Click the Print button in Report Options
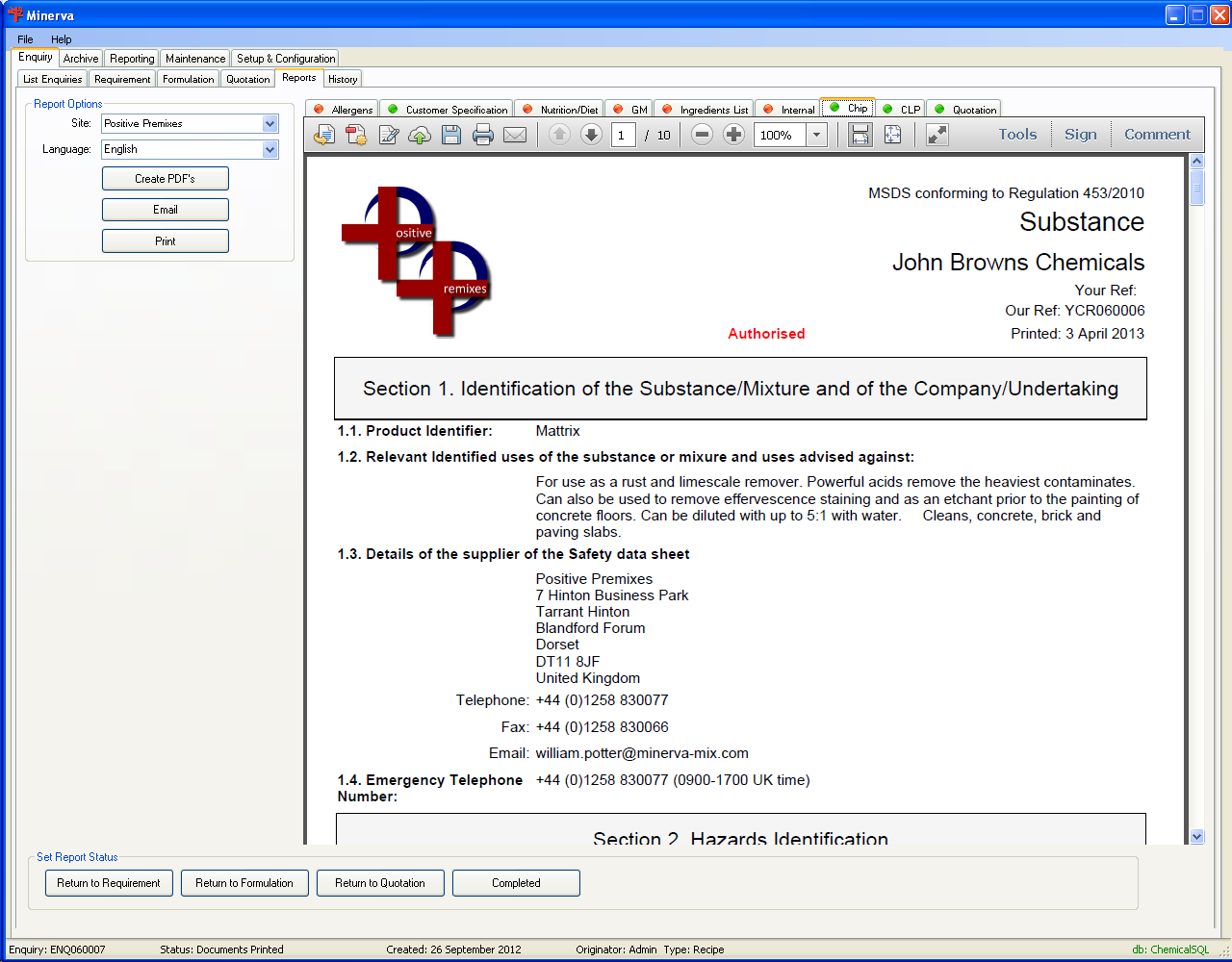 coord(166,241)
